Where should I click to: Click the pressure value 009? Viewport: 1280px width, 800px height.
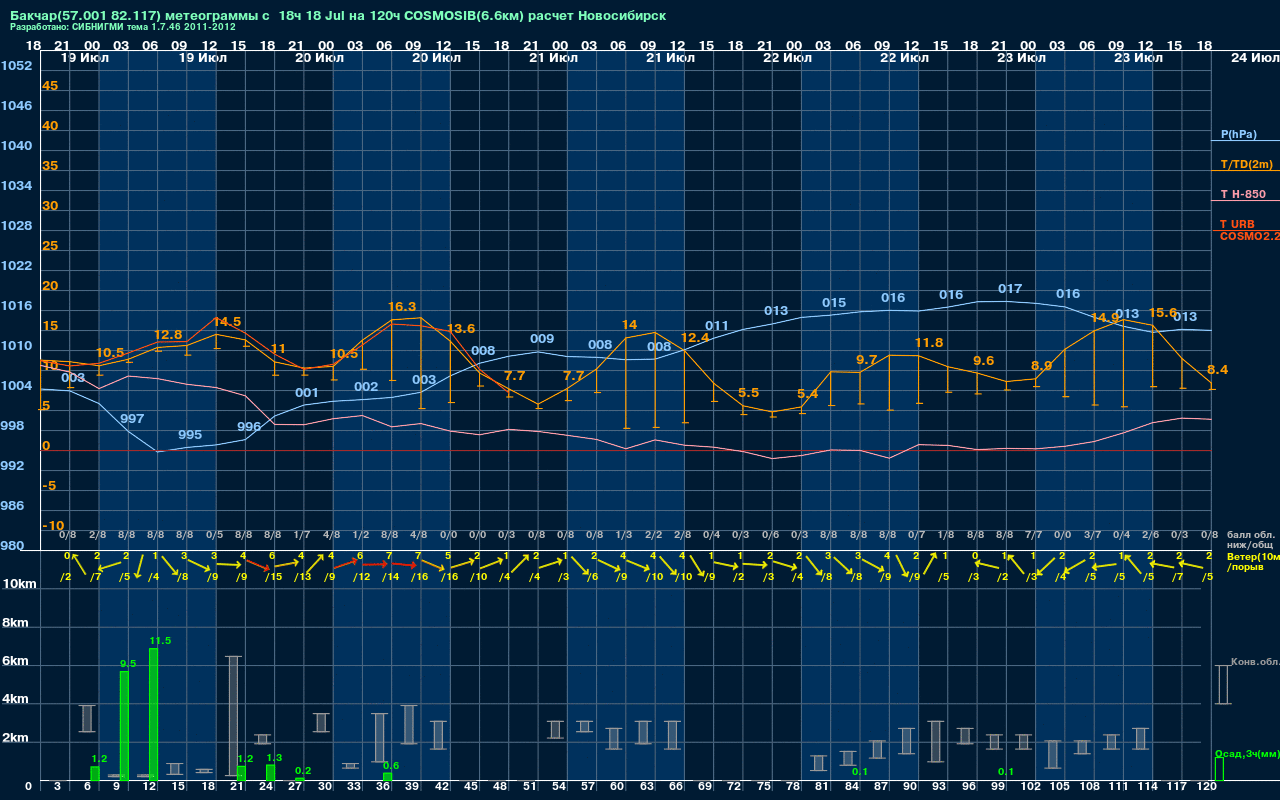click(x=542, y=339)
